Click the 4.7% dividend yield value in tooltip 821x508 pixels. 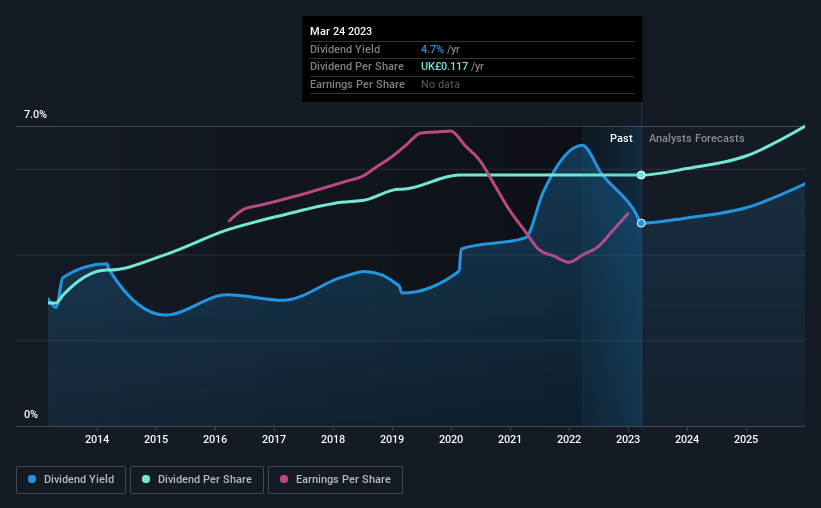coord(432,49)
